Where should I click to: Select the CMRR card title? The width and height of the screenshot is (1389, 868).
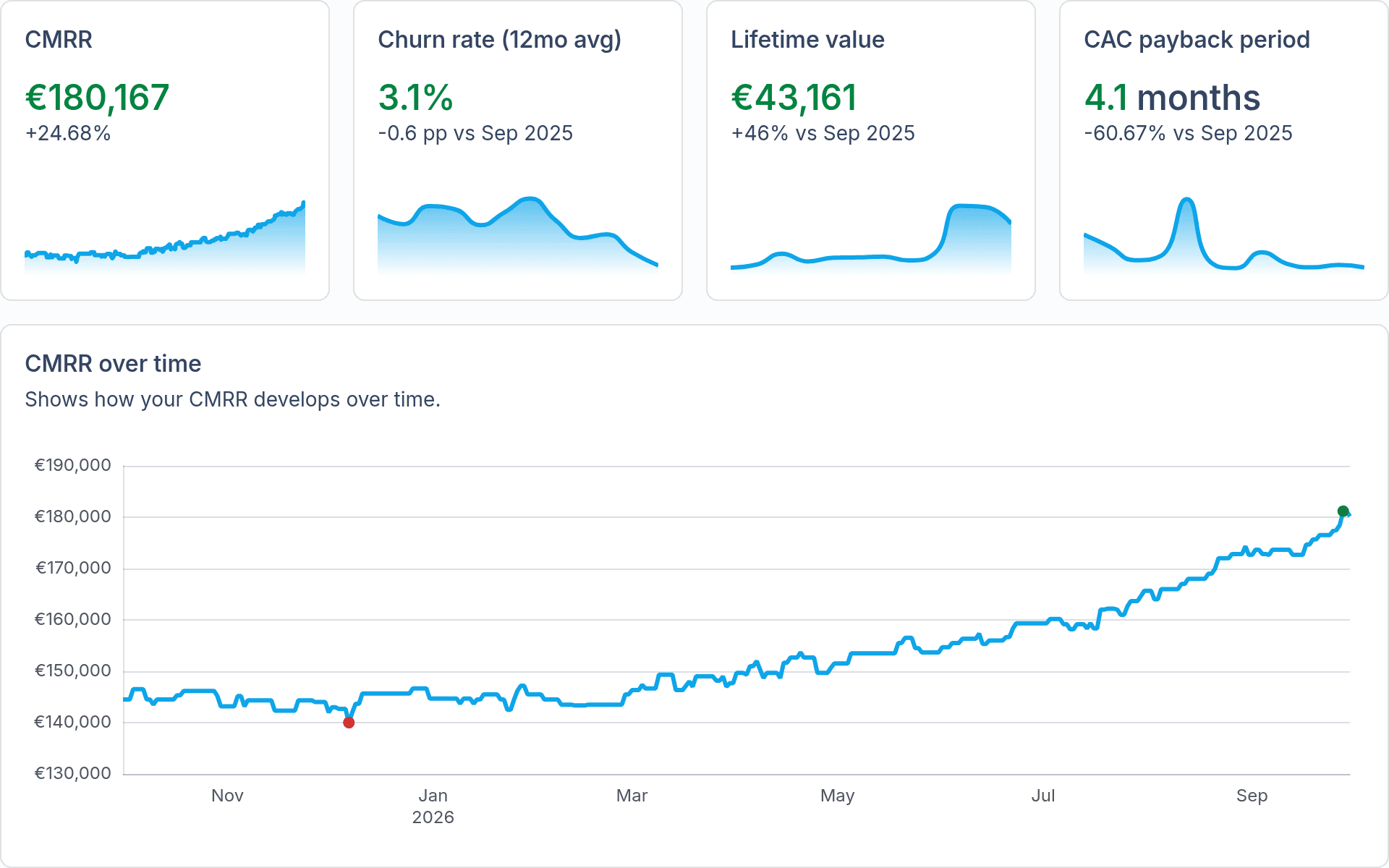pos(59,40)
